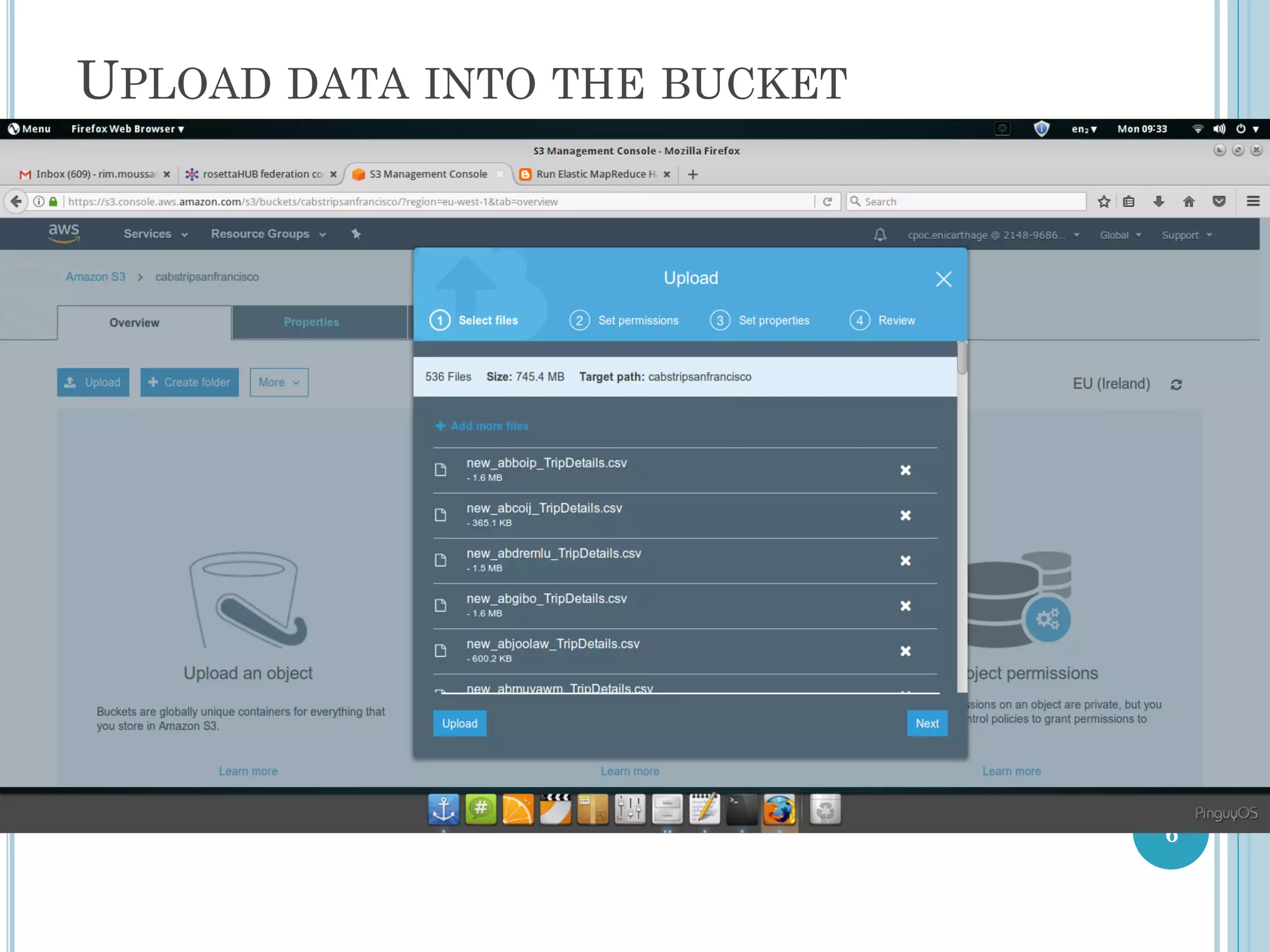Switch to the Run Elastic MapReduce tab
This screenshot has width=1270, height=952.
coord(595,175)
